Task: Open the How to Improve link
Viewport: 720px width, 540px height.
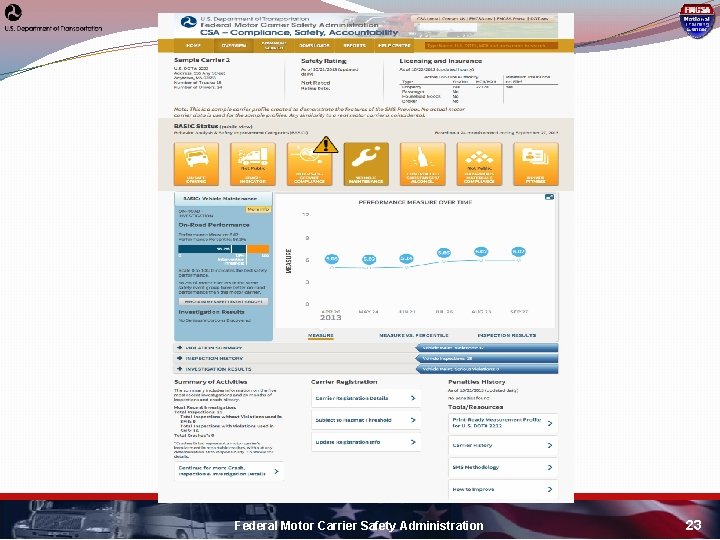Action: coord(503,489)
